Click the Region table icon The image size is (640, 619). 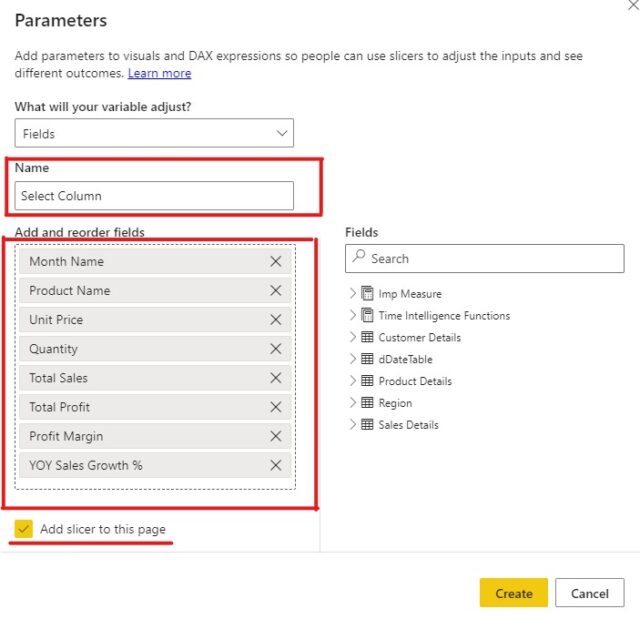[x=367, y=402]
